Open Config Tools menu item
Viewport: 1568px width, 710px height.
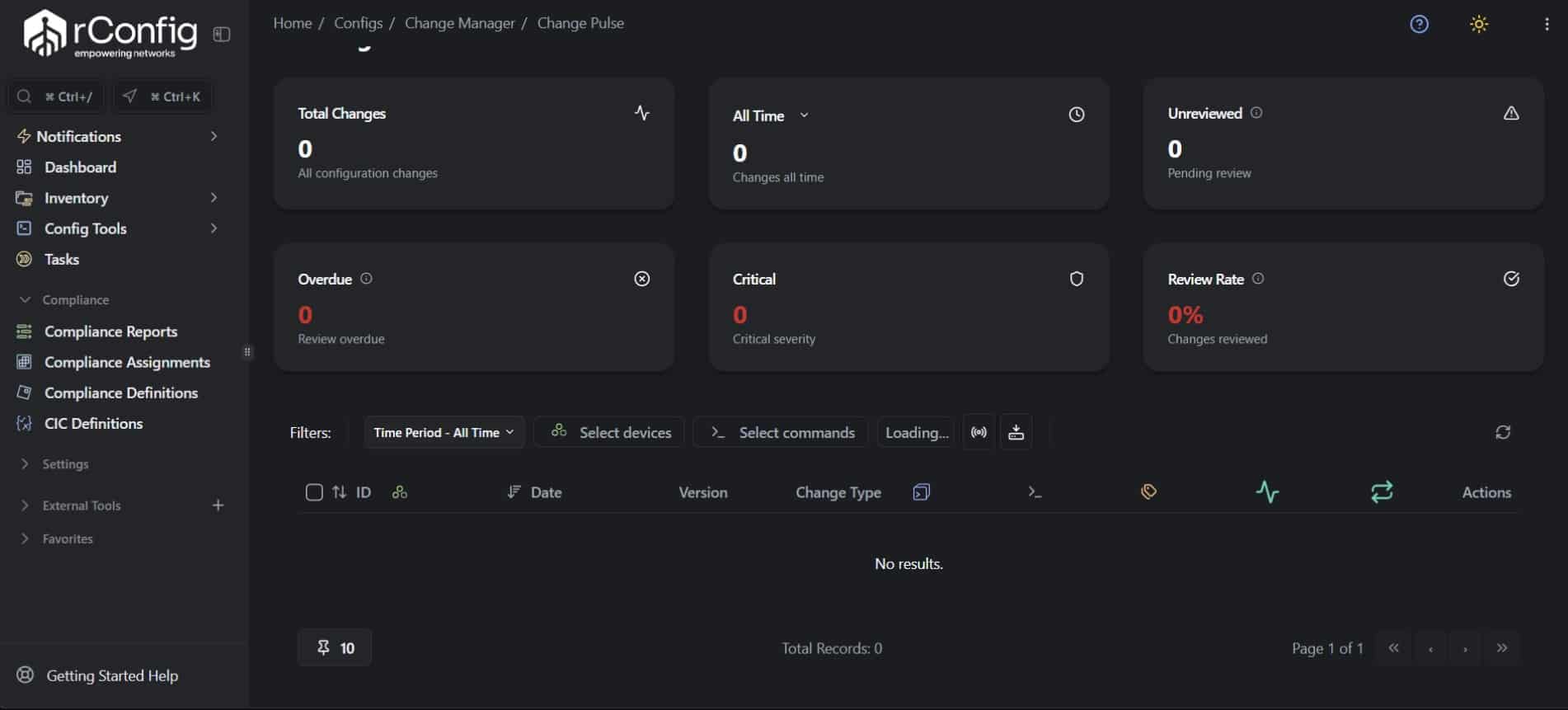85,228
